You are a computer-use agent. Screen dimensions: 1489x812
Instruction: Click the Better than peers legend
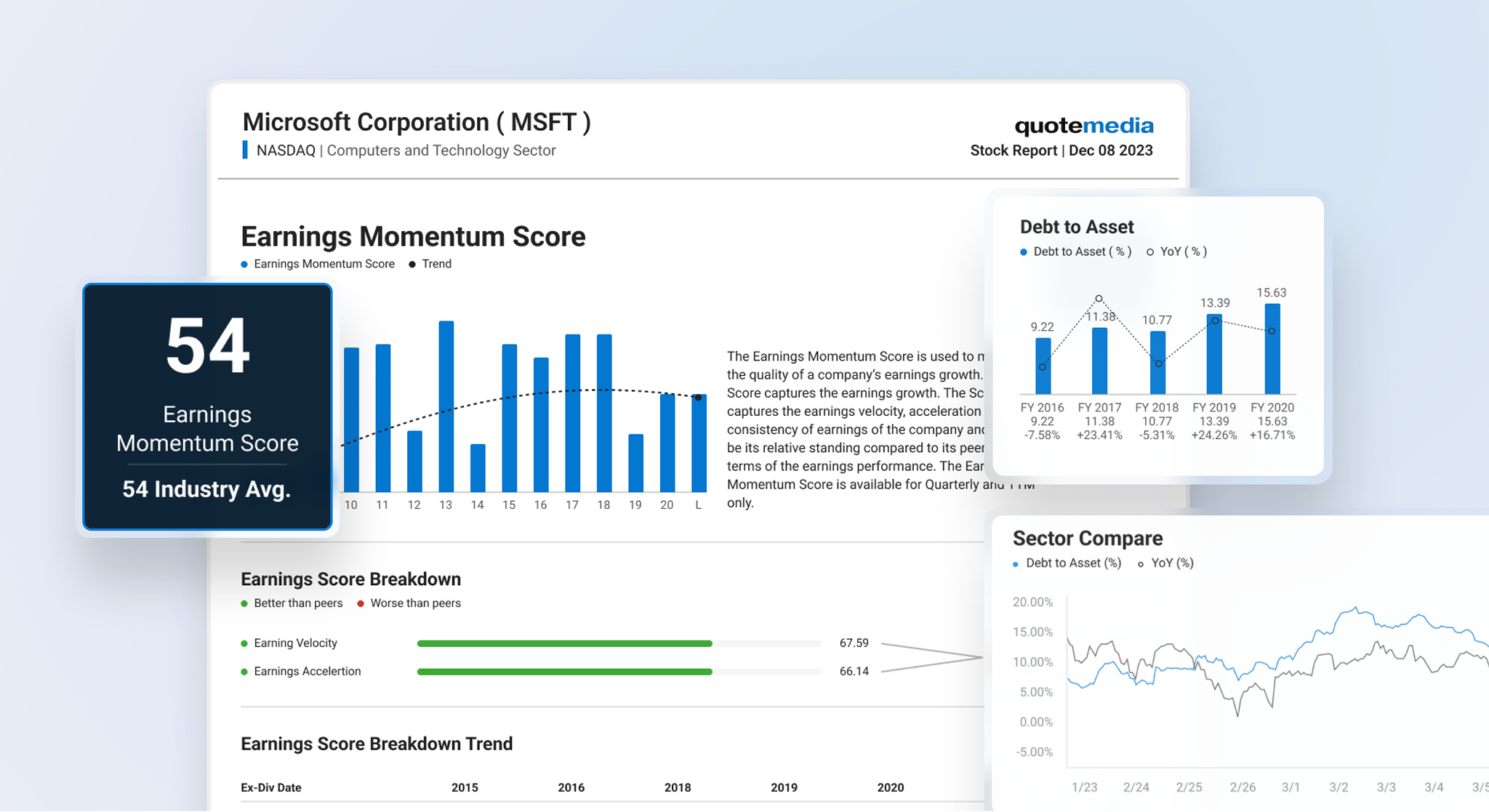[x=292, y=603]
